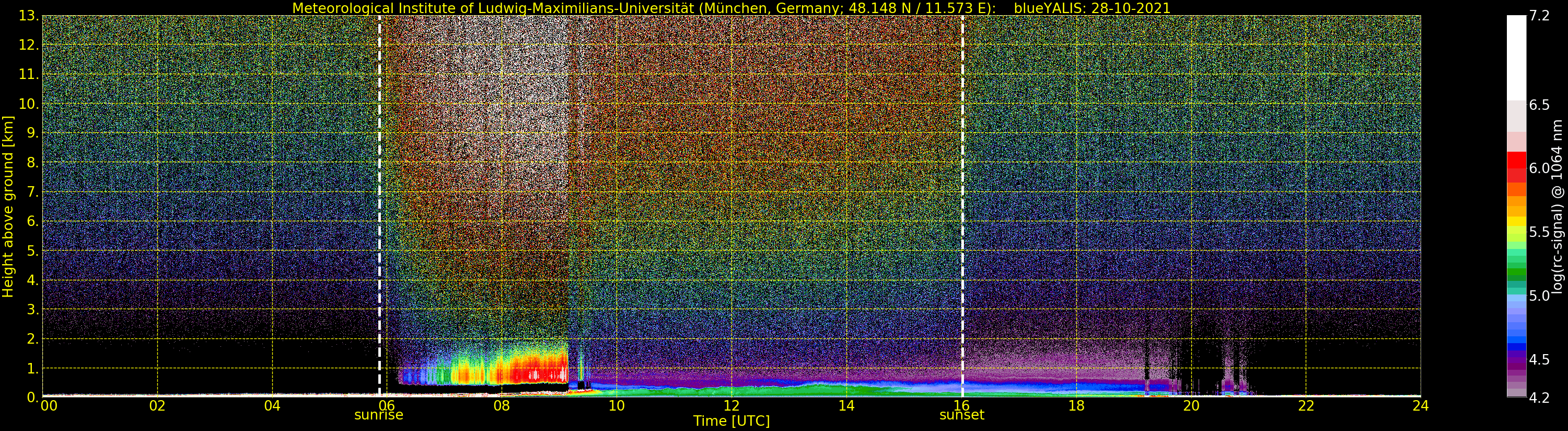Viewport: 1568px width, 431px height.
Task: Click the time axis tick label 14
Action: coord(846,406)
